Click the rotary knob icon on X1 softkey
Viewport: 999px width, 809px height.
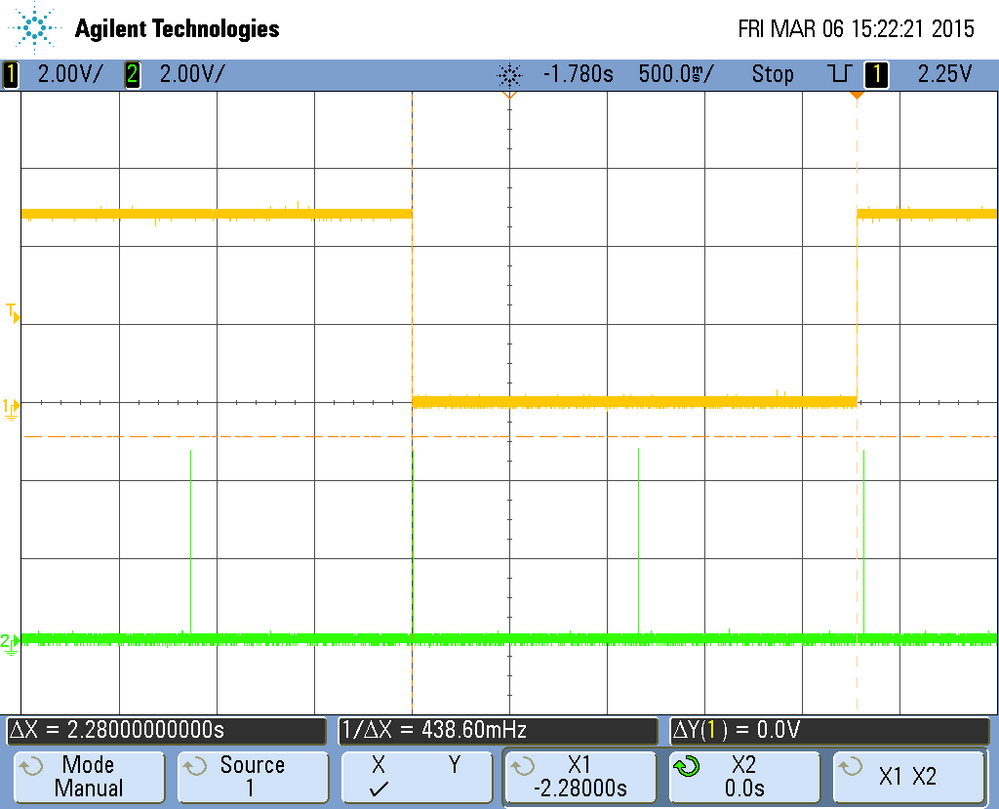tap(522, 766)
